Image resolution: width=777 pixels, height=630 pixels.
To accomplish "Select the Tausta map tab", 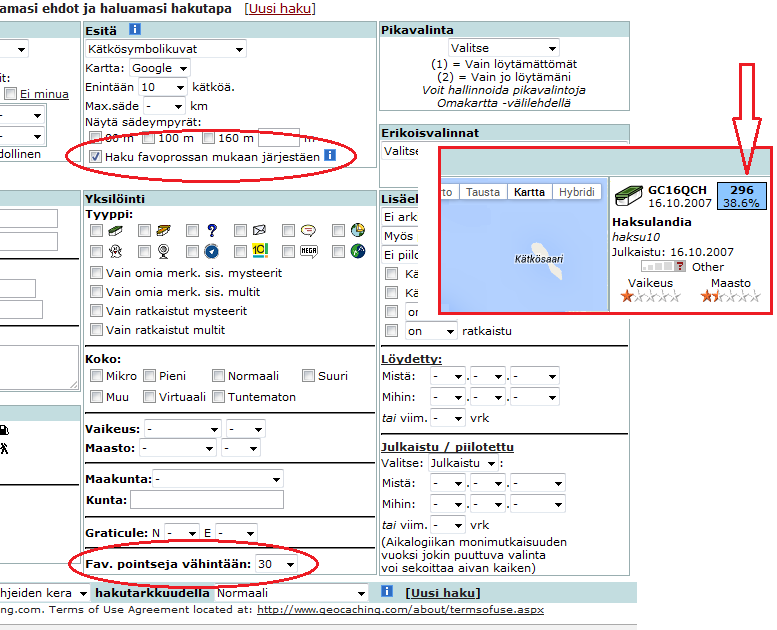I will coord(483,192).
